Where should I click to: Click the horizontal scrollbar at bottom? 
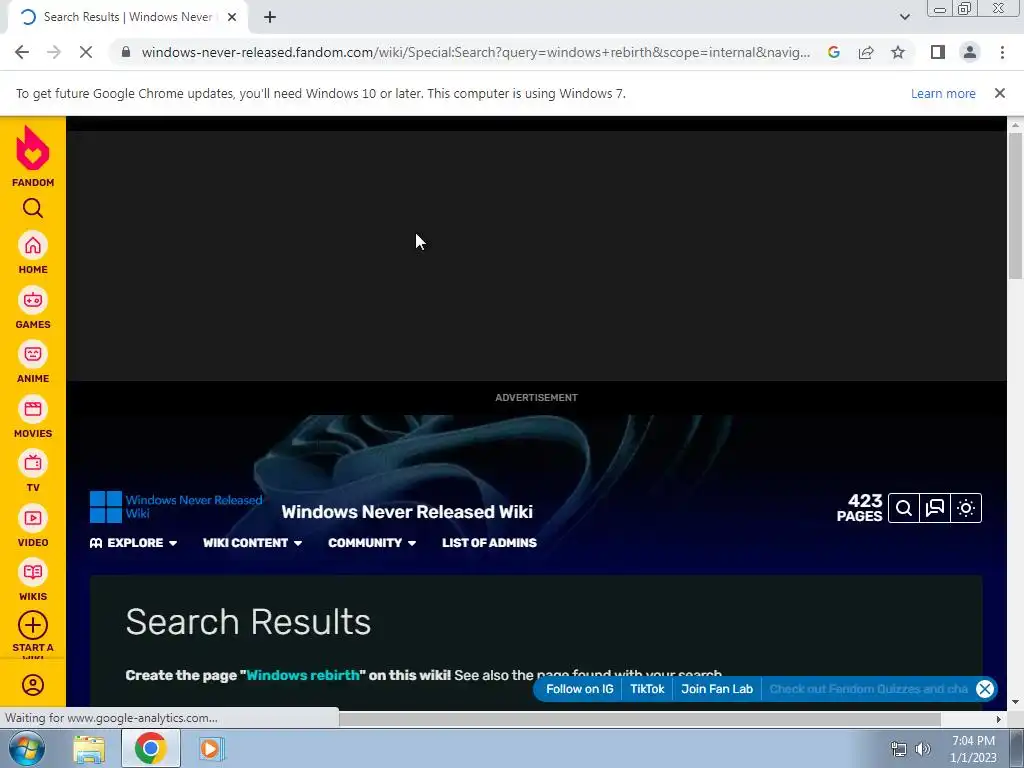[640, 719]
